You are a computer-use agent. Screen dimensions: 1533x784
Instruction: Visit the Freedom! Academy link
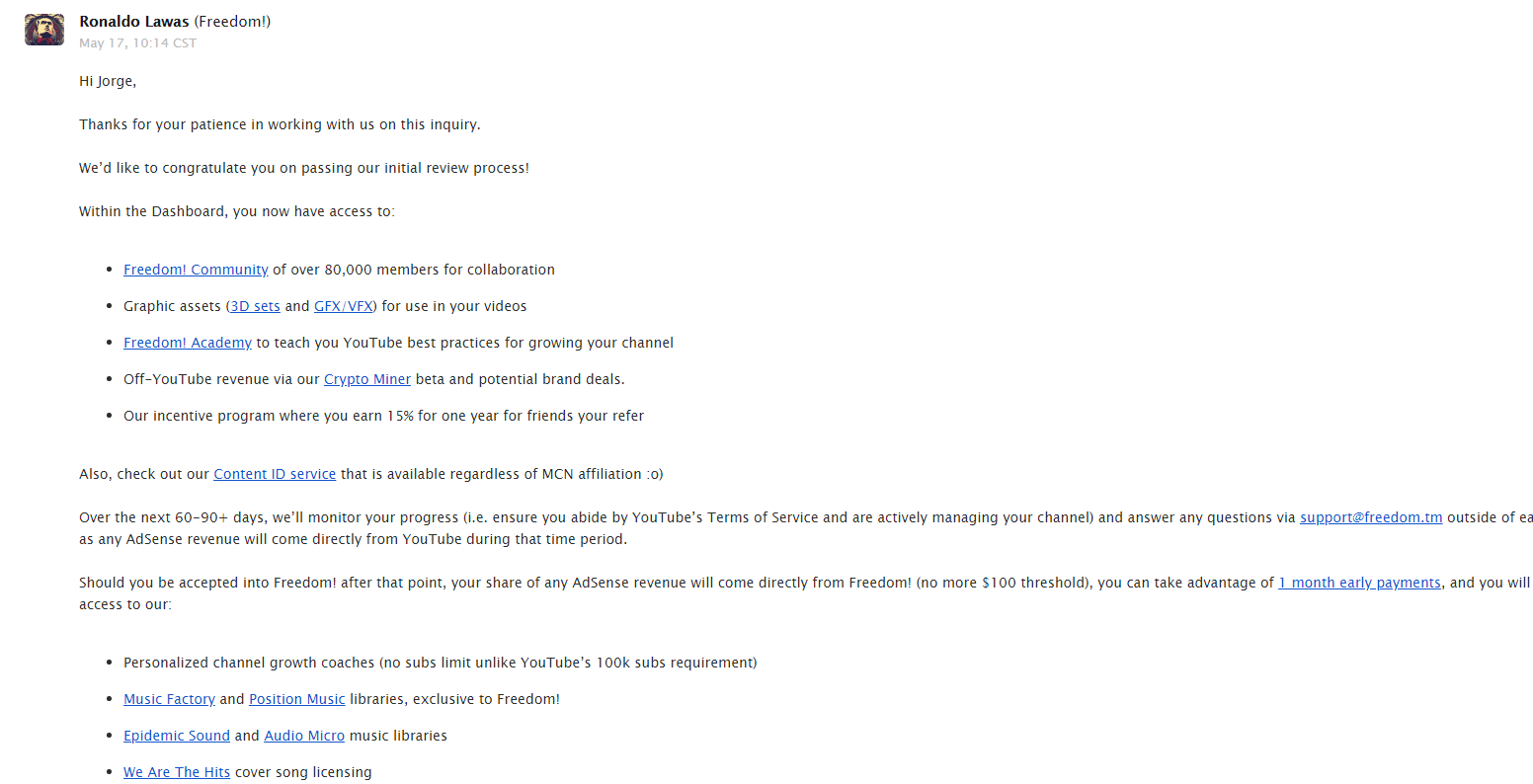click(x=188, y=343)
